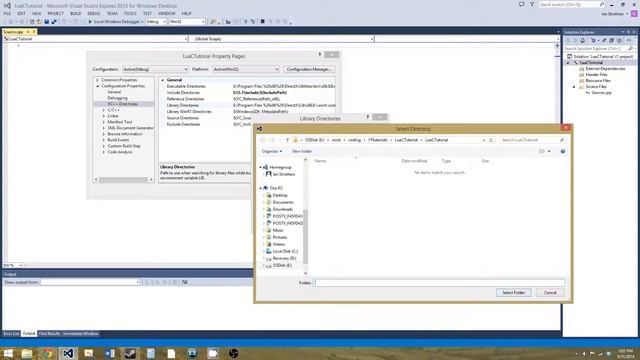Click Cancel in Select Directory dialog
The image size is (640, 360).
pos(550,293)
